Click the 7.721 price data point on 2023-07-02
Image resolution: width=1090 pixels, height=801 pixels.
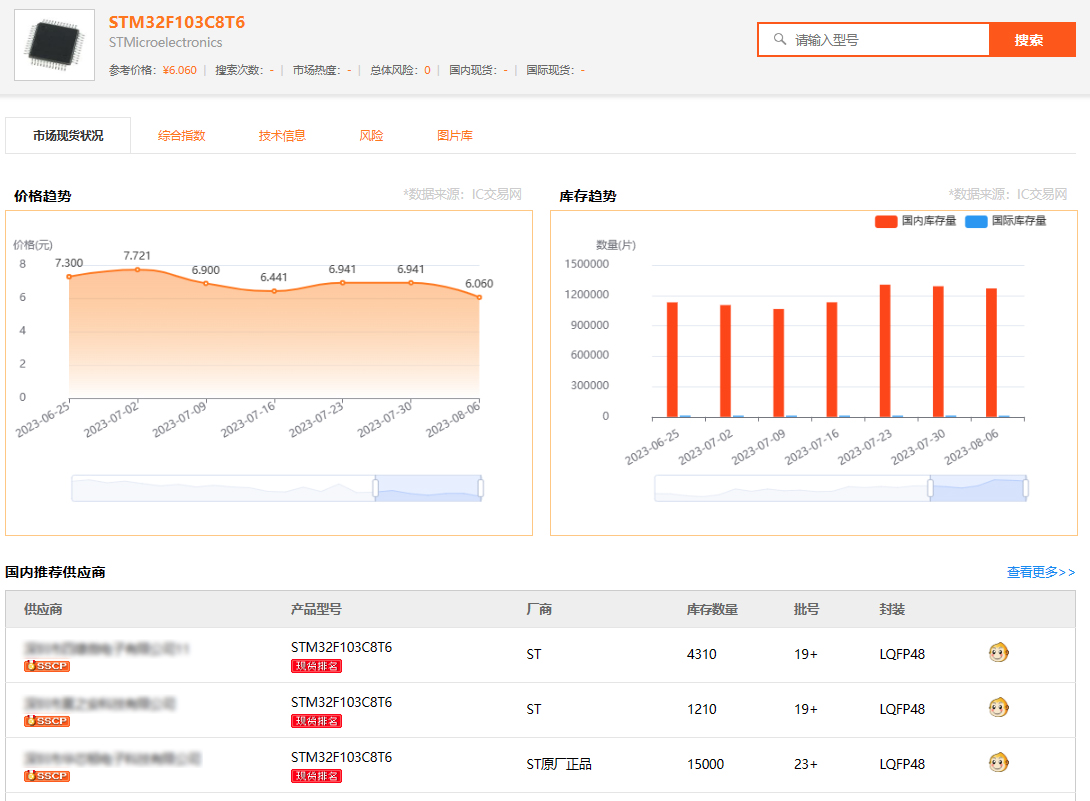[x=138, y=269]
